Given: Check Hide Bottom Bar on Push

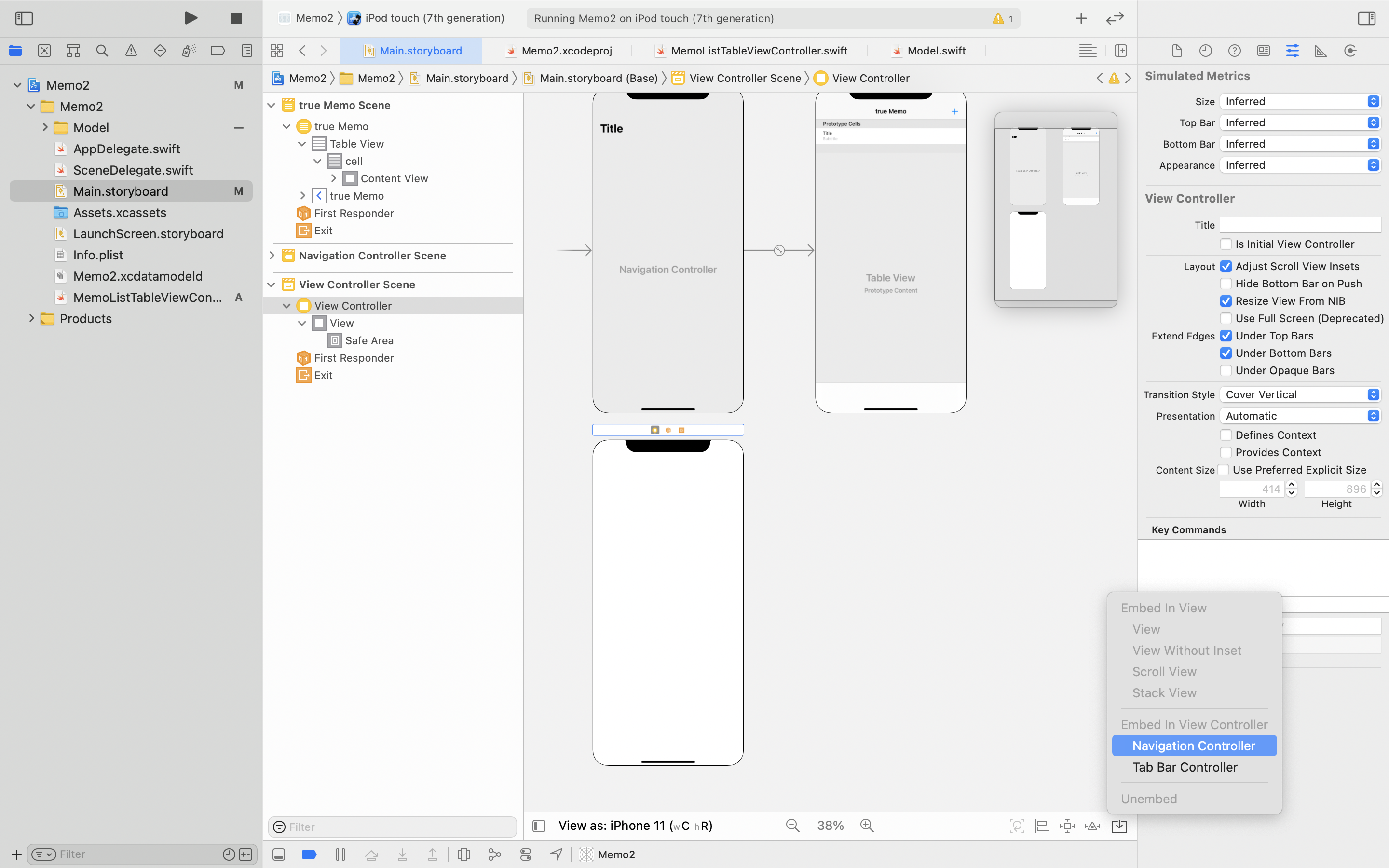Looking at the screenshot, I should [x=1226, y=284].
